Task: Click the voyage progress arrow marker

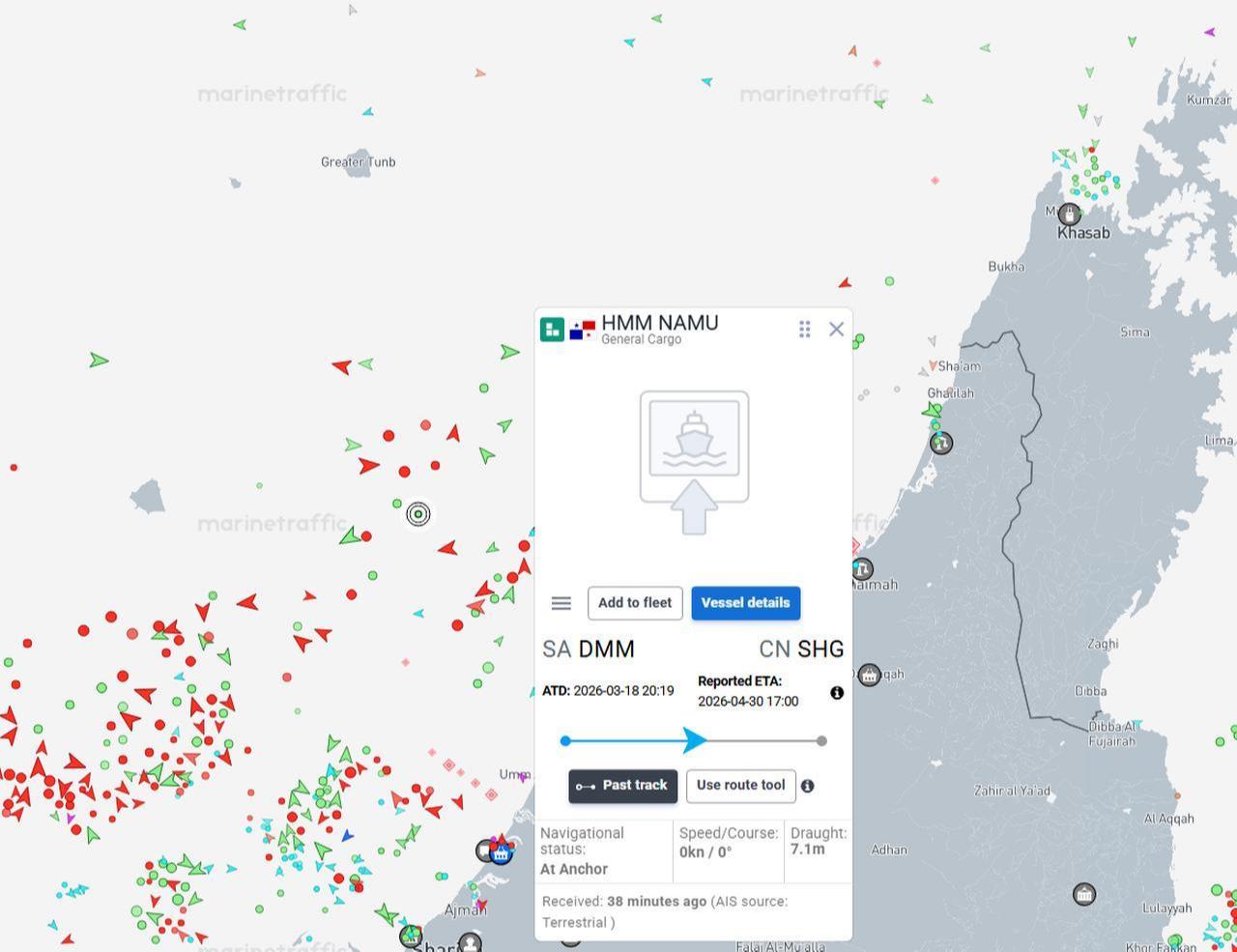Action: (695, 741)
